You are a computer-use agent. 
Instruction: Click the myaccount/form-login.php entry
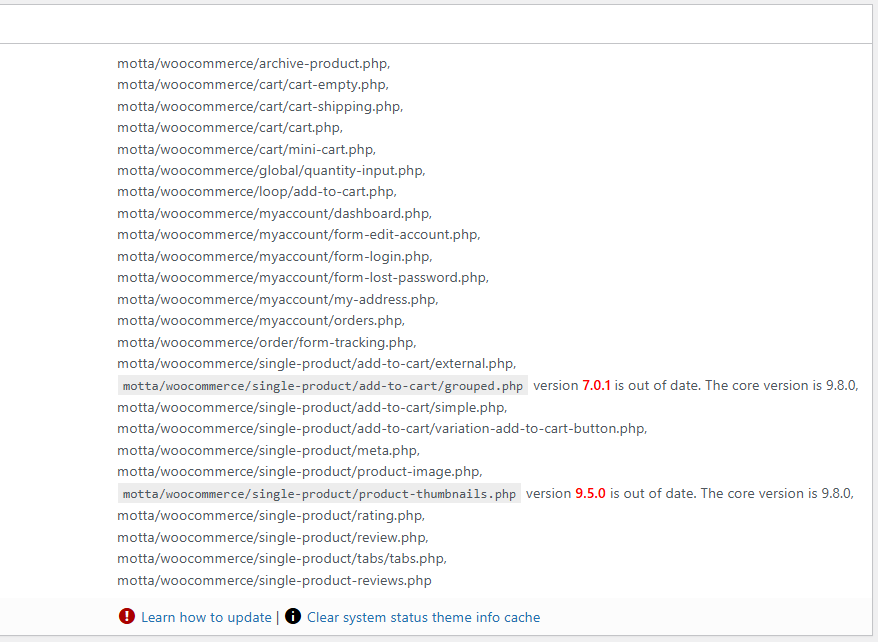275,257
